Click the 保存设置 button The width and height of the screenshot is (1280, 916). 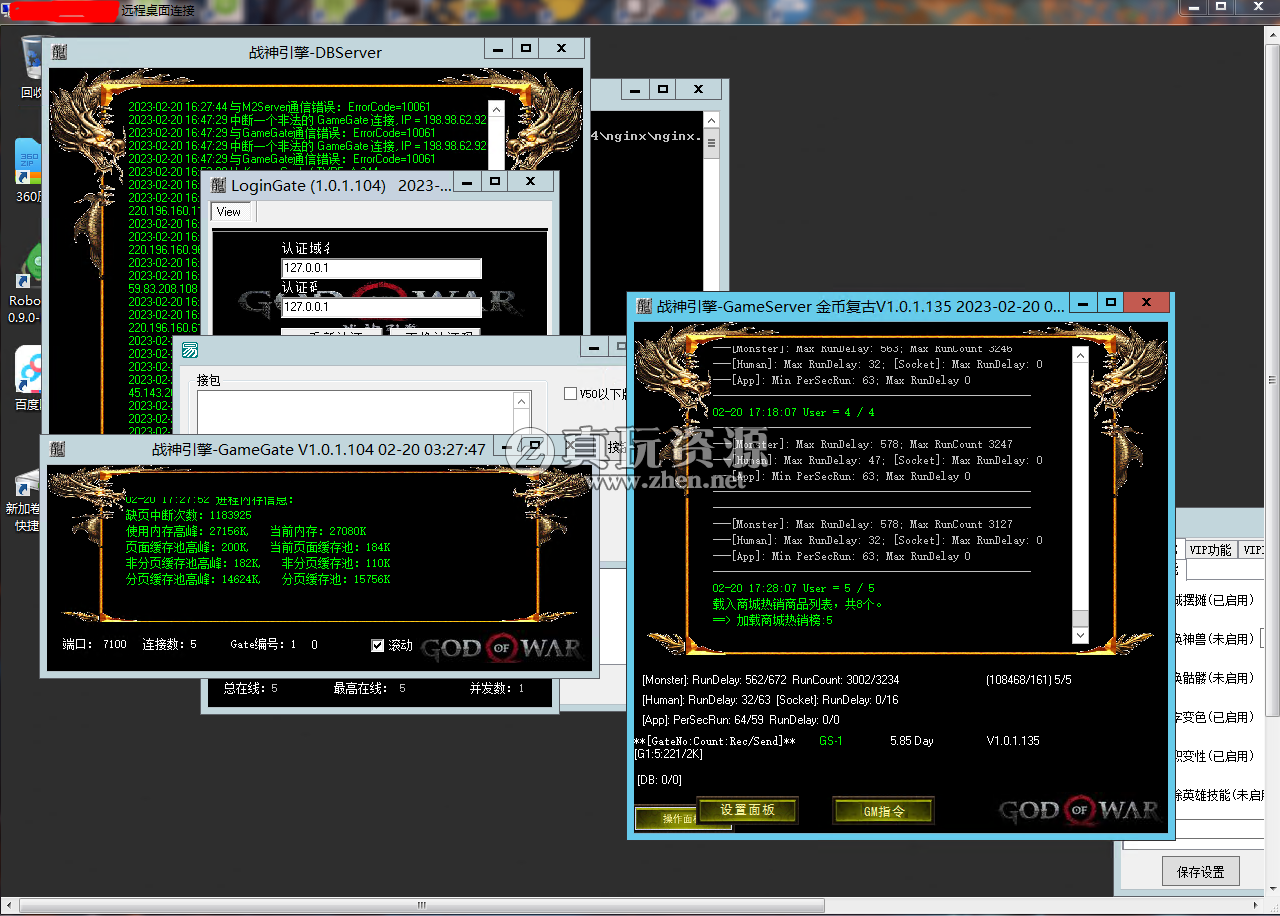click(x=1200, y=871)
